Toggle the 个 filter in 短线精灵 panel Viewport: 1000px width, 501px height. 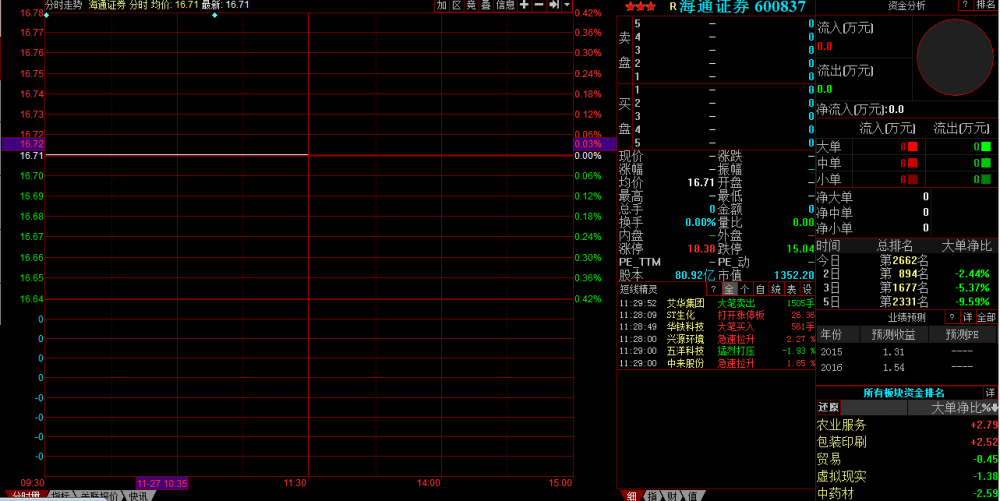pos(745,289)
